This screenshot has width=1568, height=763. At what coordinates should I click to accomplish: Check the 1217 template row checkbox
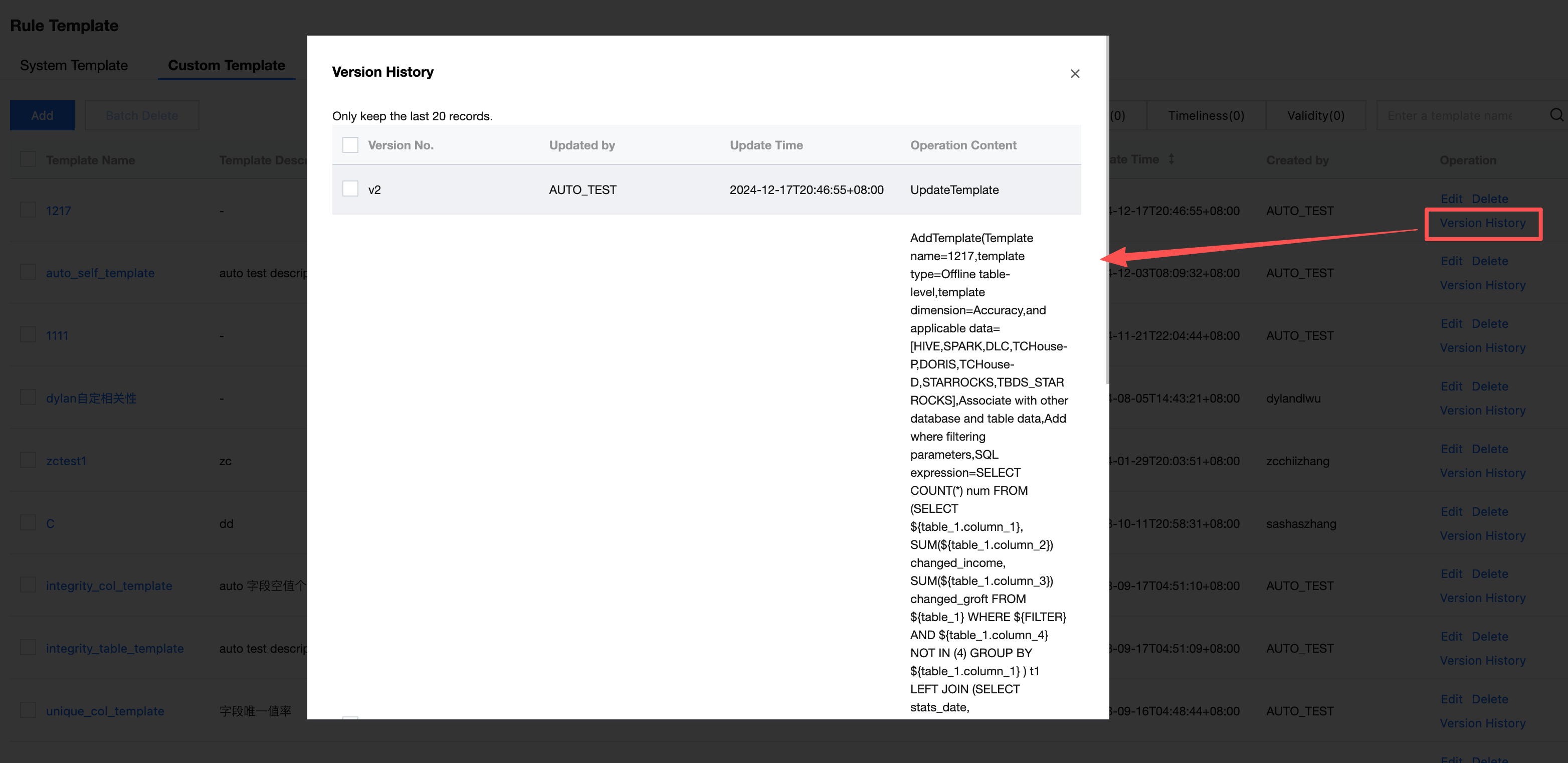click(x=28, y=210)
